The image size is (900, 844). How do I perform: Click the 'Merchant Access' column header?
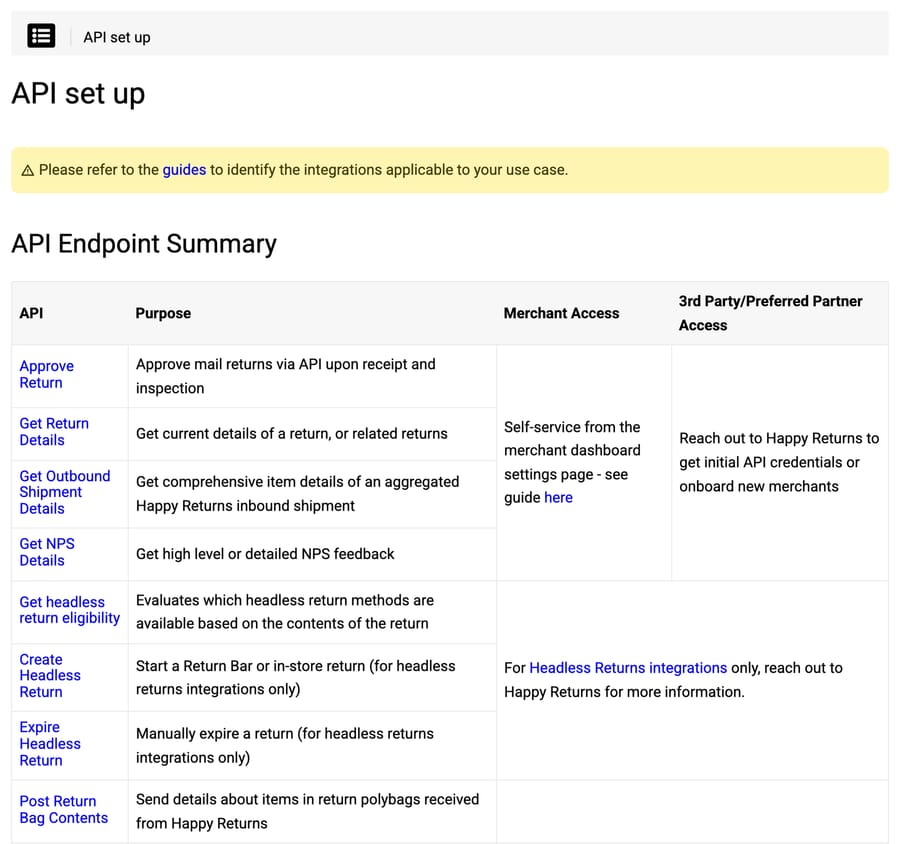[561, 313]
